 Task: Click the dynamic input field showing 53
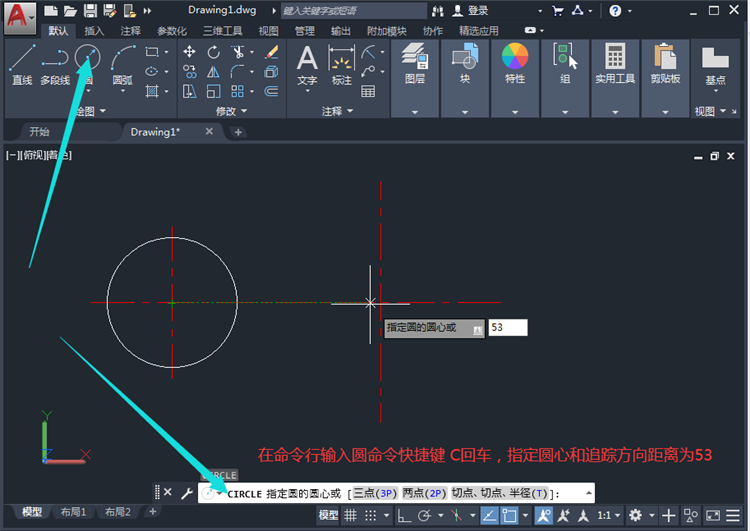pos(508,328)
